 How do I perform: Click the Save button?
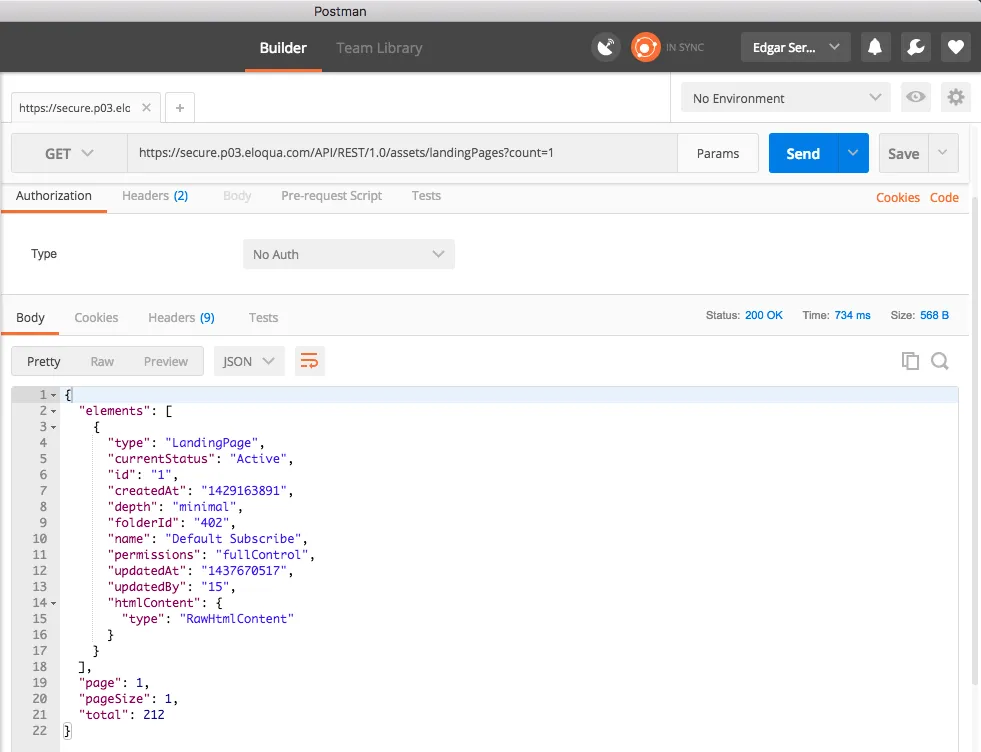coord(903,153)
